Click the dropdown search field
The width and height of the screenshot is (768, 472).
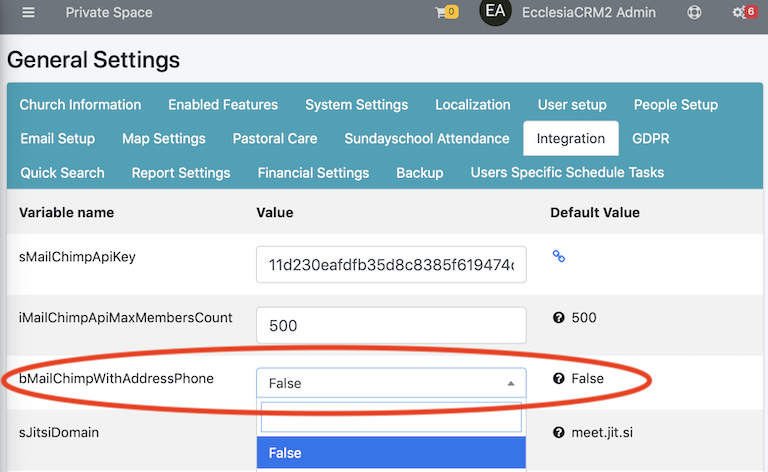point(391,417)
